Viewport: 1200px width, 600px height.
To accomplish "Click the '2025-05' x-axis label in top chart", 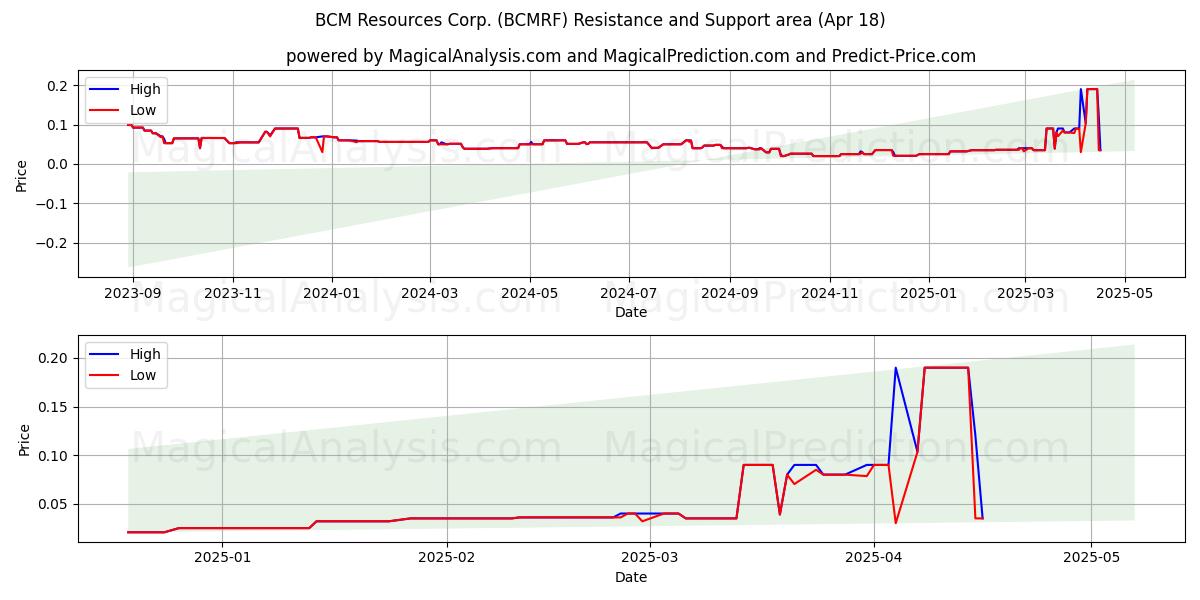I will click(1125, 294).
